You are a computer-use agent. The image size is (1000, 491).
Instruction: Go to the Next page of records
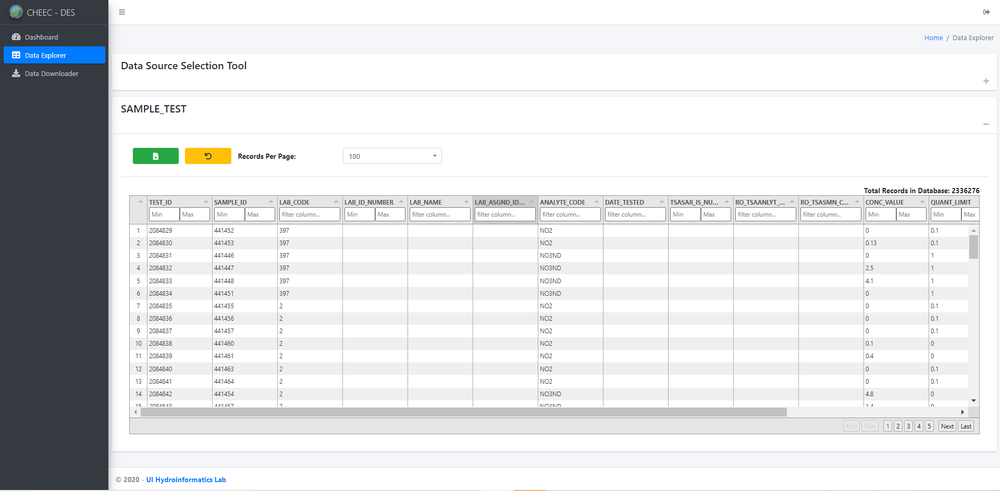point(946,426)
